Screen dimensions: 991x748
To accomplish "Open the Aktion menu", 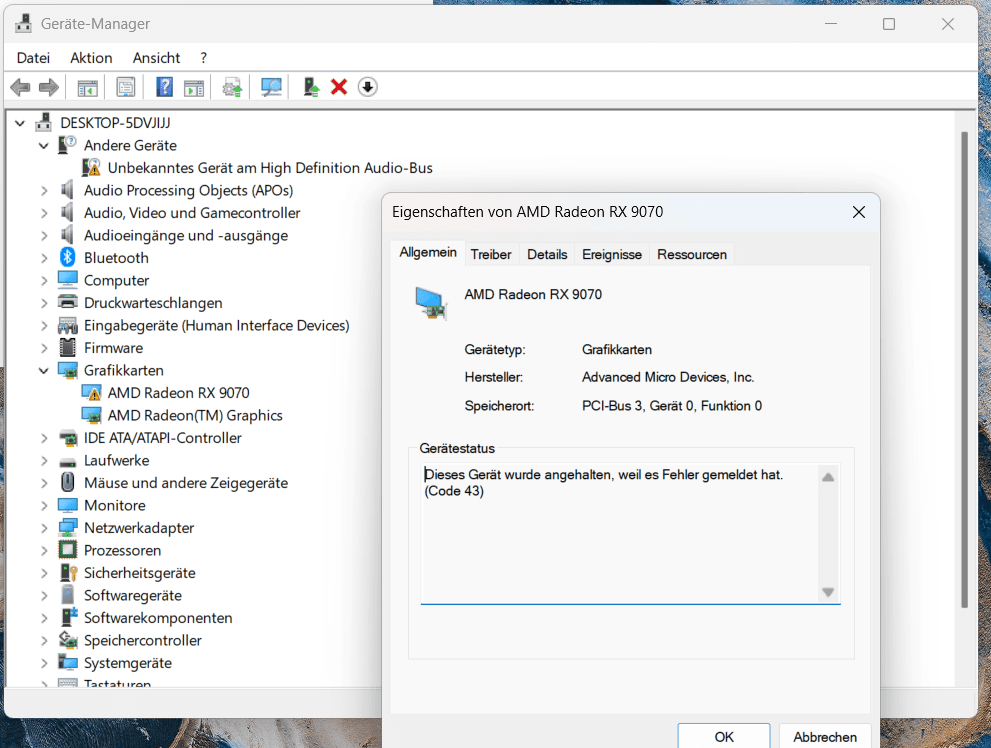I will 91,58.
